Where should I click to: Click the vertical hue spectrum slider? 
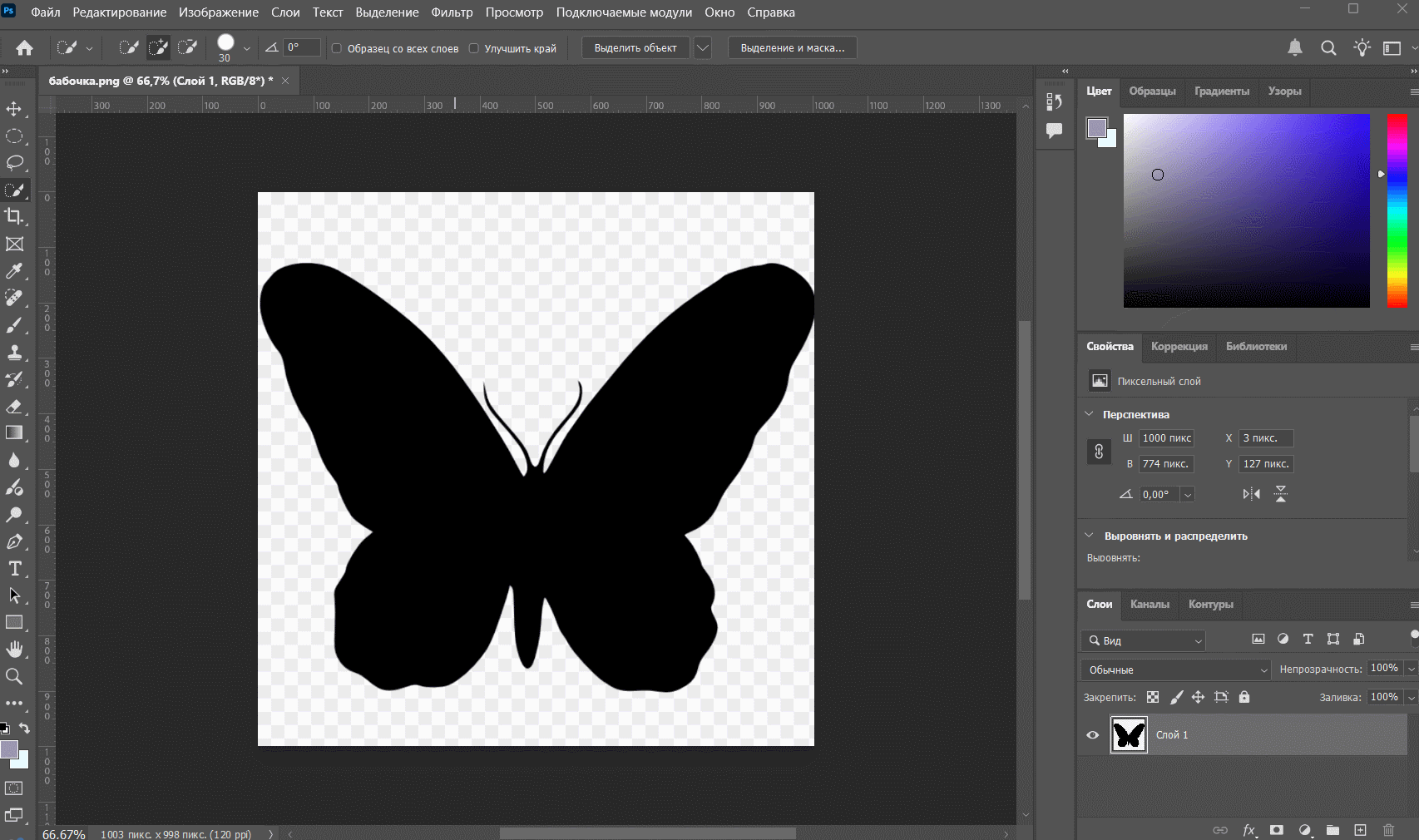1397,210
